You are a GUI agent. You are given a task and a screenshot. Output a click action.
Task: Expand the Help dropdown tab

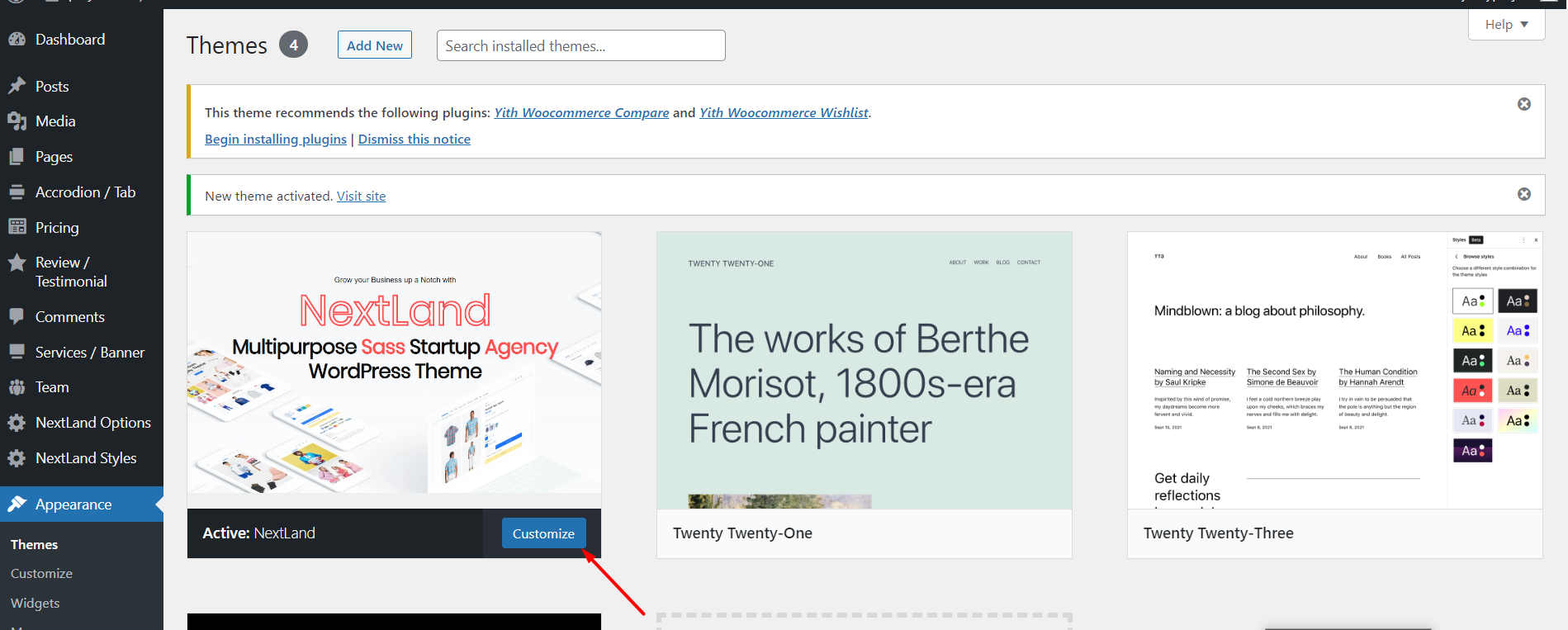1506,25
